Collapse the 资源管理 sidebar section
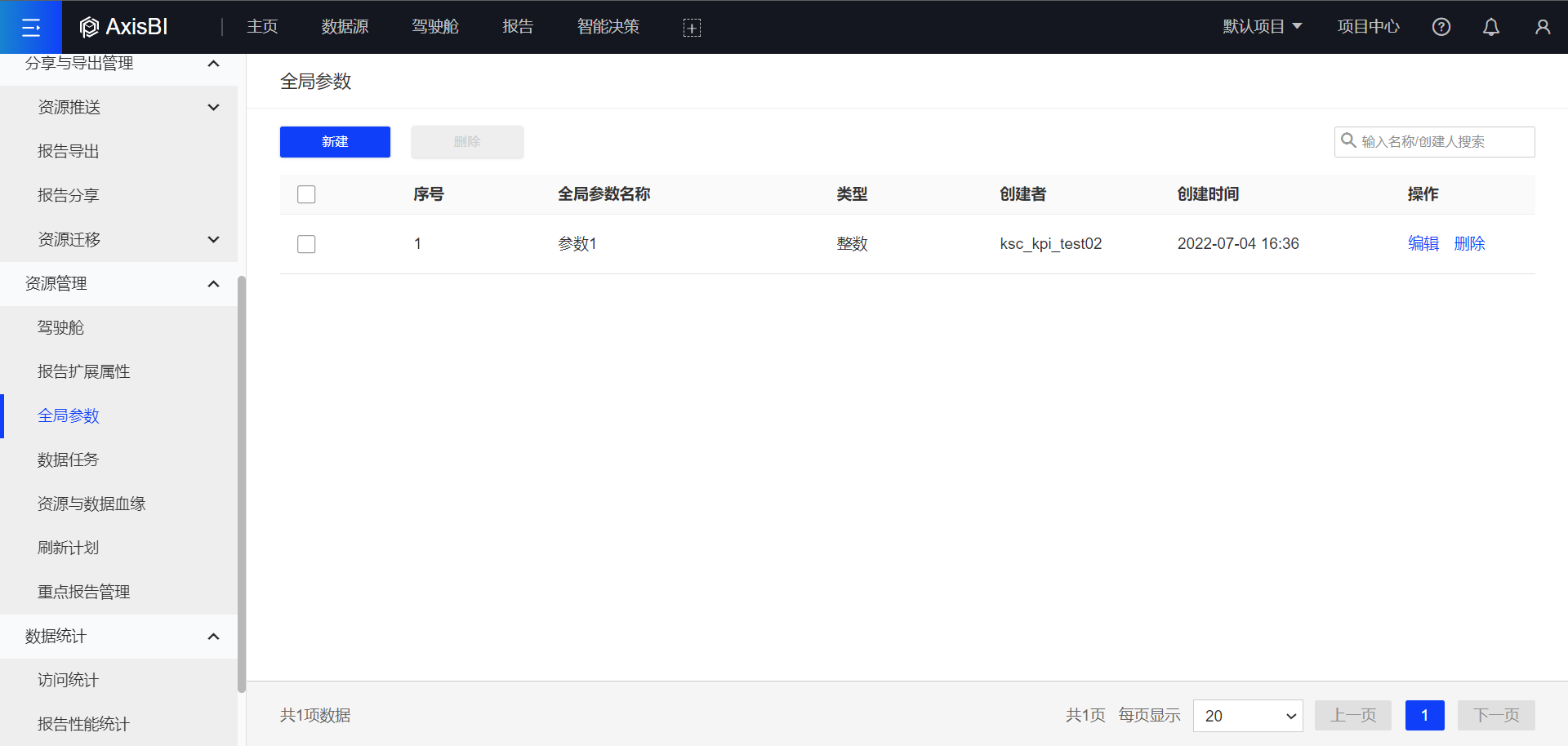Image resolution: width=1568 pixels, height=746 pixels. 213,284
